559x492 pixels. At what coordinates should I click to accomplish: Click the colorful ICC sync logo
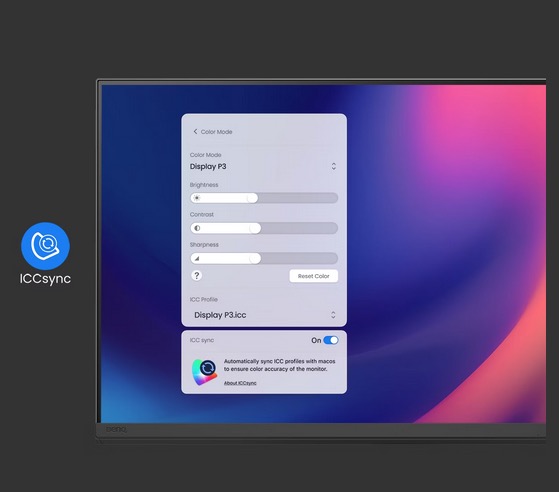[205, 372]
